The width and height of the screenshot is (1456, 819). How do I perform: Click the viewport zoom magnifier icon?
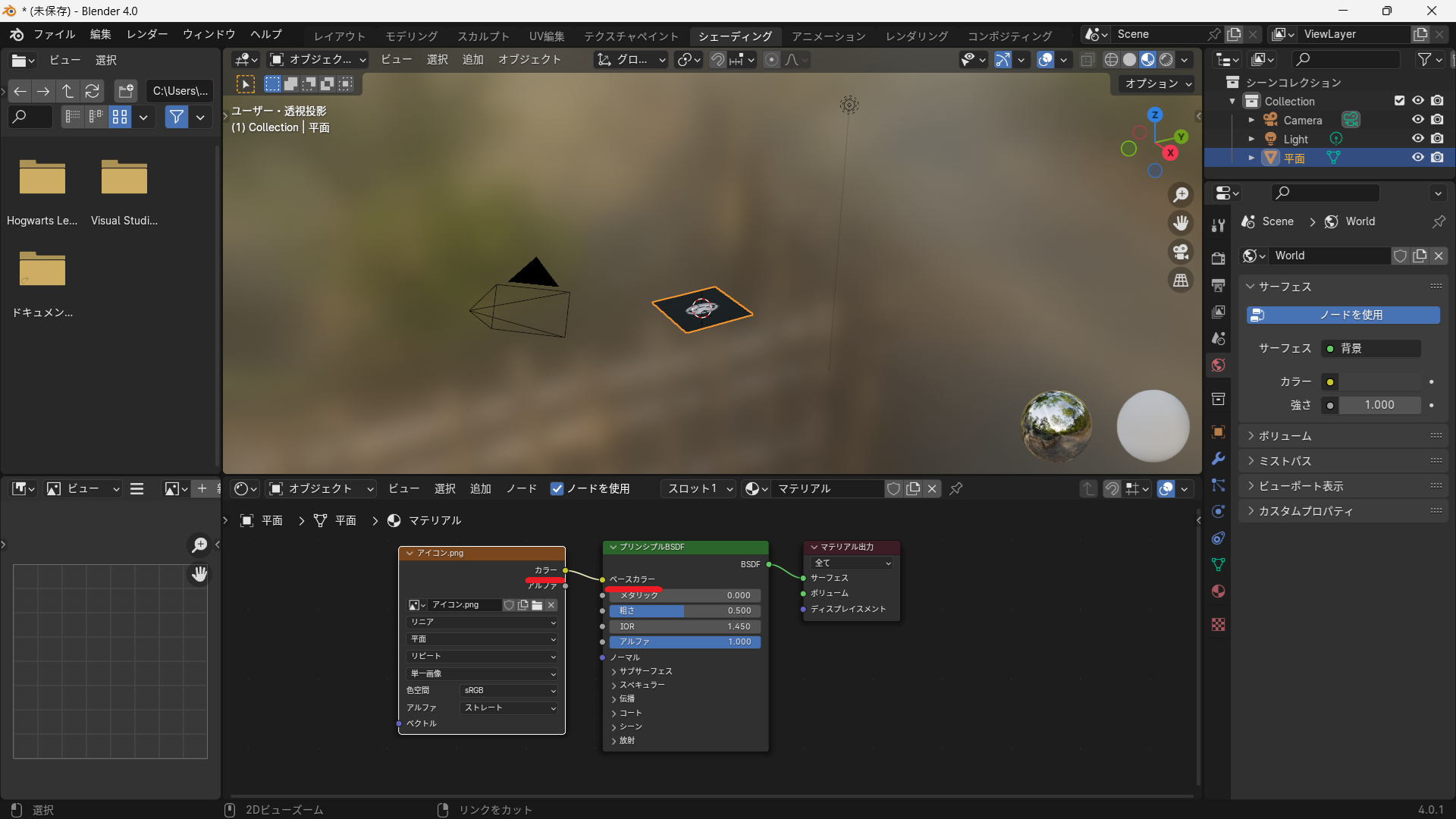point(1181,195)
